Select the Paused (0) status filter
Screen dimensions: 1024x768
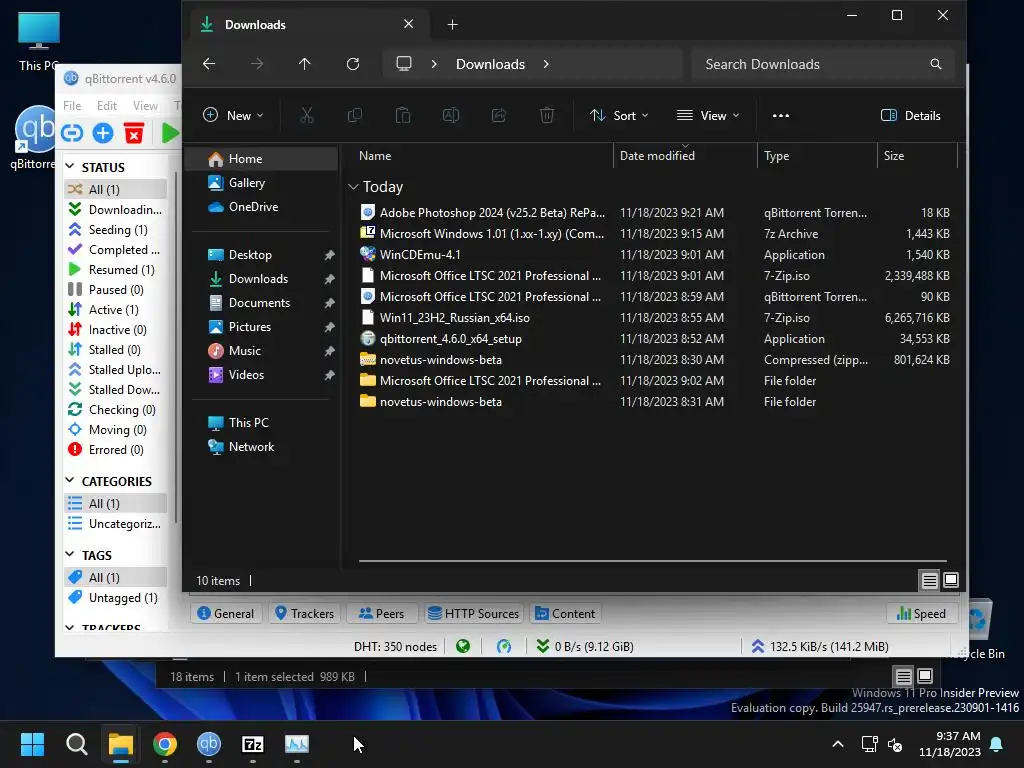(116, 289)
